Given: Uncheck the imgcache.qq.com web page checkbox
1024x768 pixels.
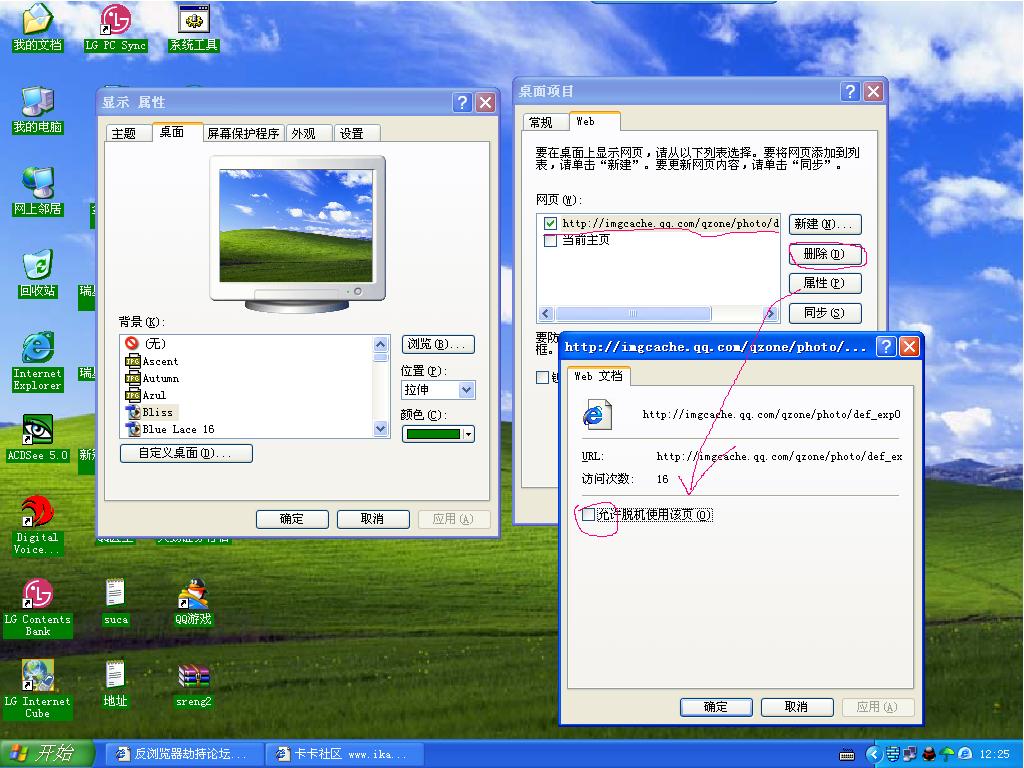Looking at the screenshot, I should pyautogui.click(x=550, y=223).
